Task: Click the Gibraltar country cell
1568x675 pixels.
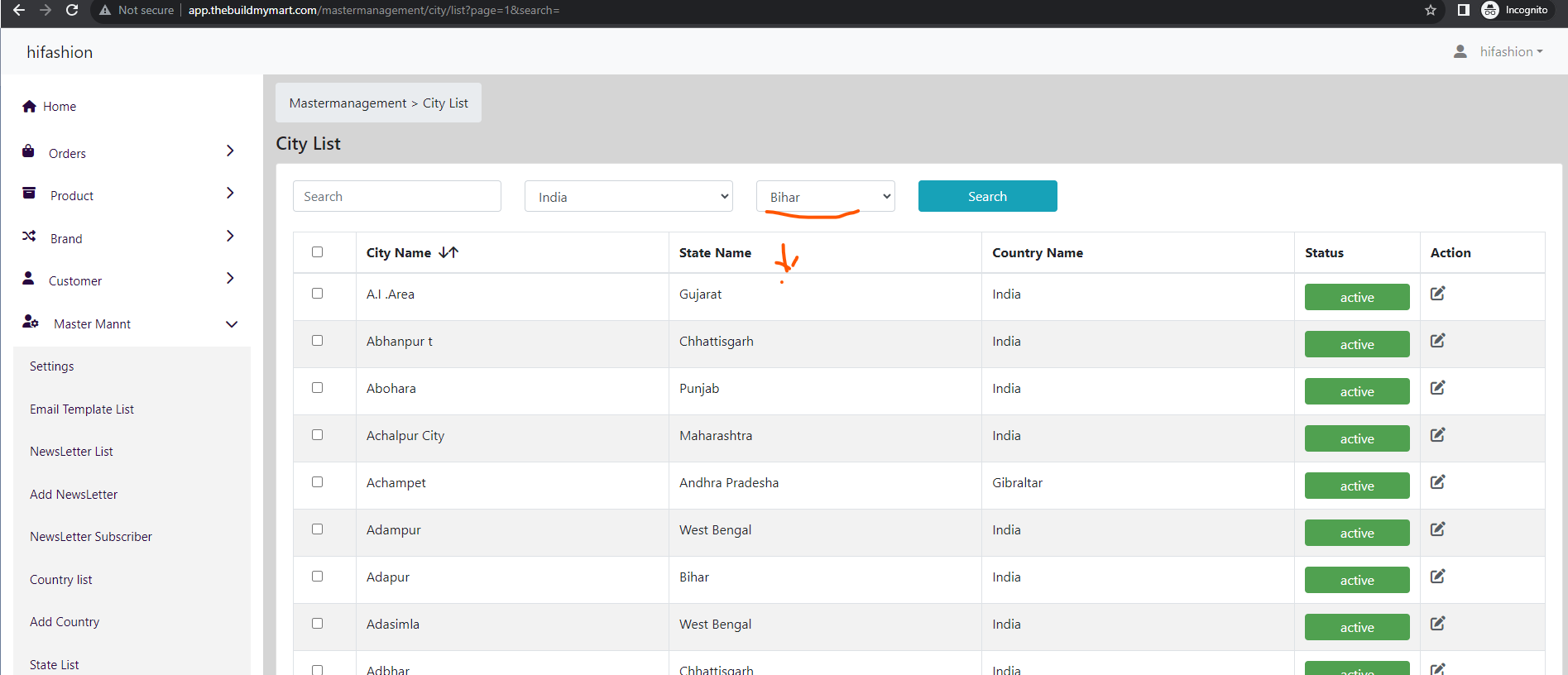Action: pyautogui.click(x=1017, y=483)
